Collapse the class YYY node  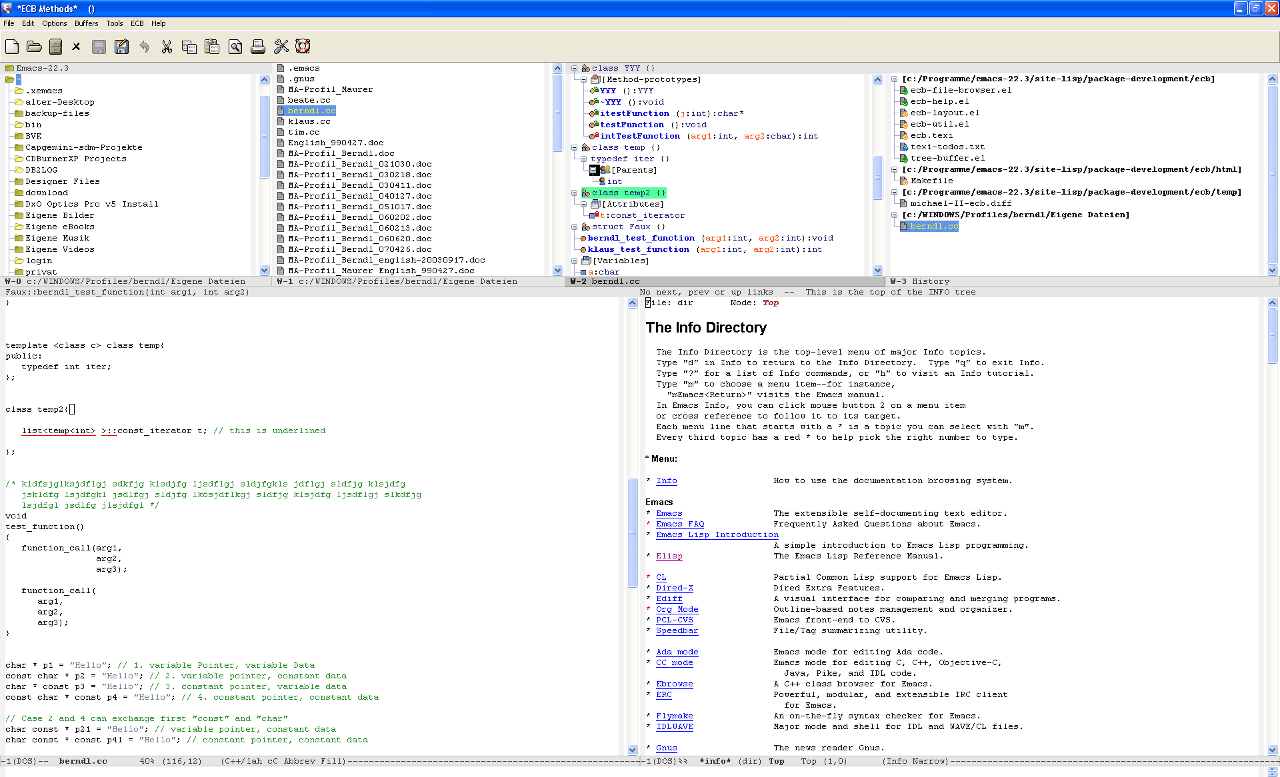[x=575, y=68]
